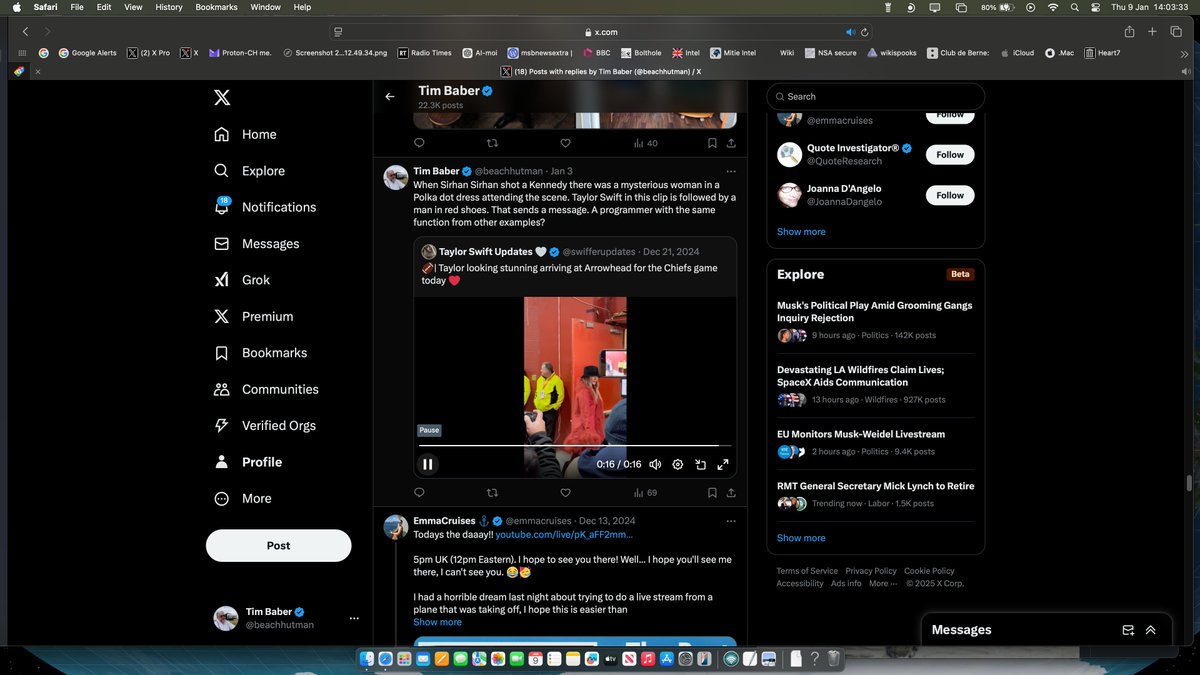Pause the Taylor Swift video
The height and width of the screenshot is (675, 1200).
point(428,464)
